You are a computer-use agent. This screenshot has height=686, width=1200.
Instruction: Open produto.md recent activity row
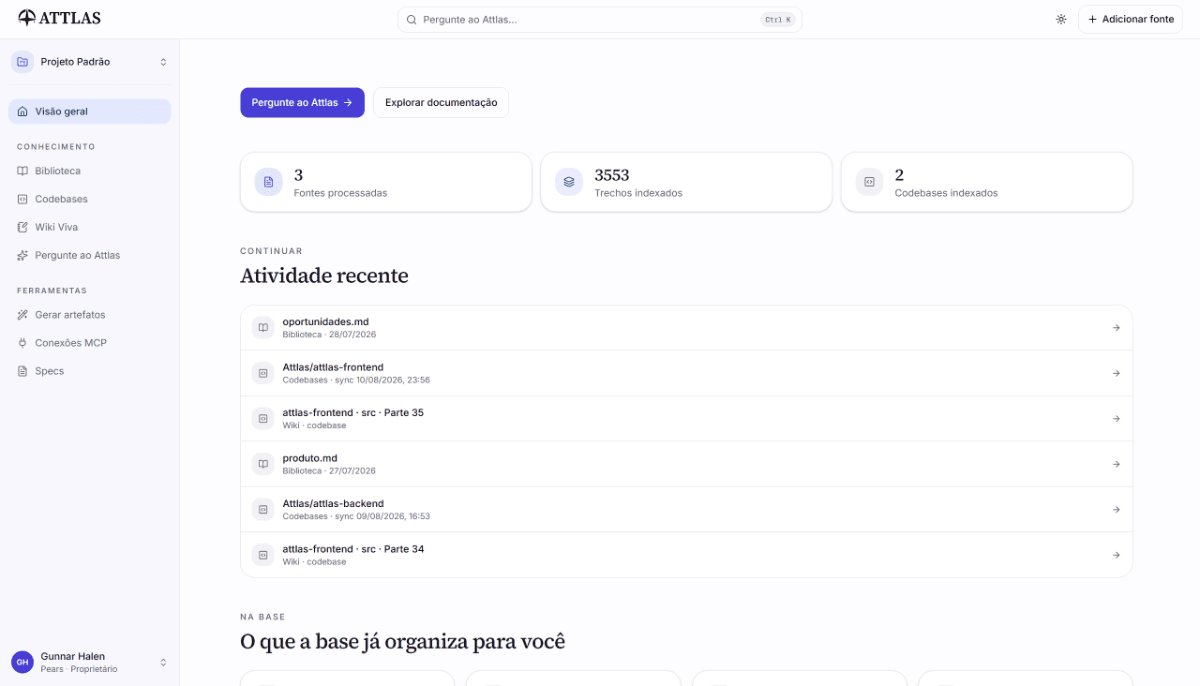pyautogui.click(x=686, y=464)
